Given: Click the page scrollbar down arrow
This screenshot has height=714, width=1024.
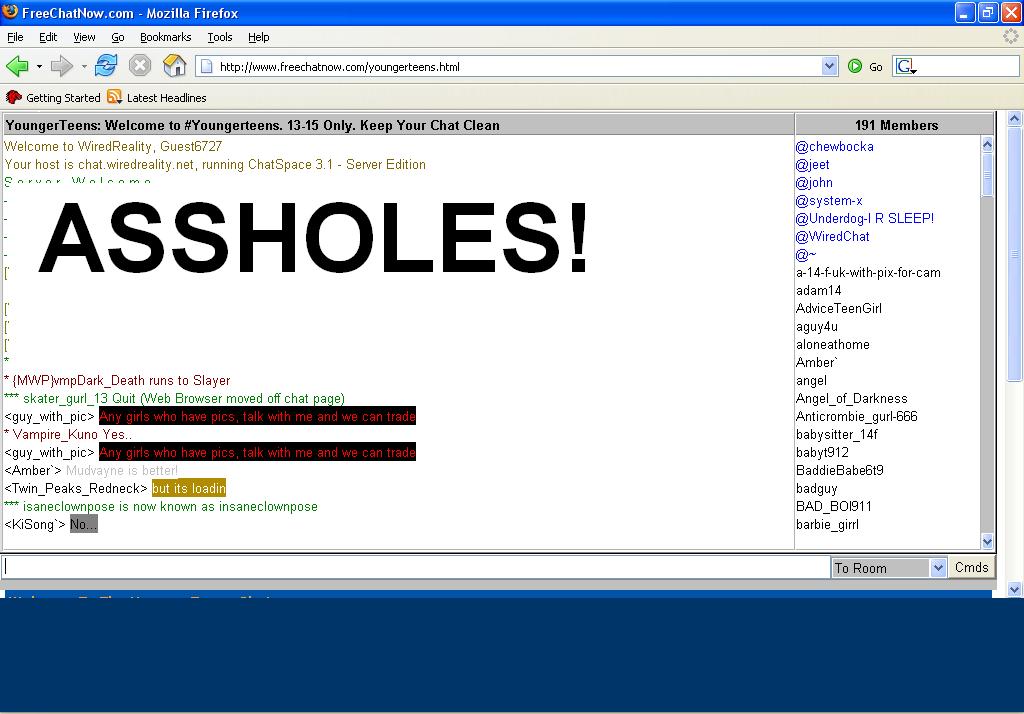Looking at the screenshot, I should (x=1014, y=589).
